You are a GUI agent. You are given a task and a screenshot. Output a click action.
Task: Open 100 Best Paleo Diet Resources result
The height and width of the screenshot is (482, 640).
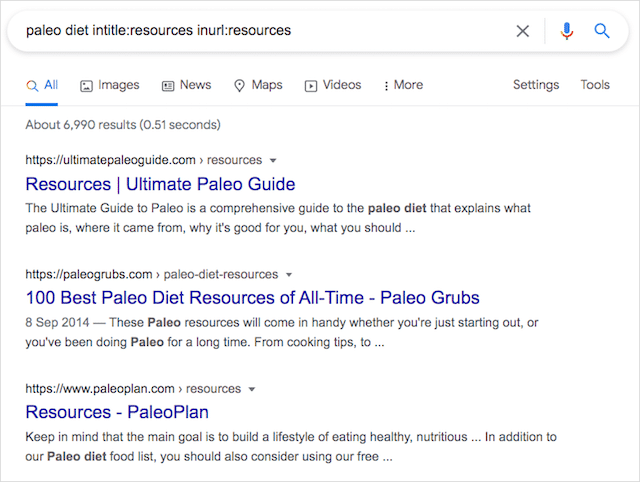click(252, 298)
